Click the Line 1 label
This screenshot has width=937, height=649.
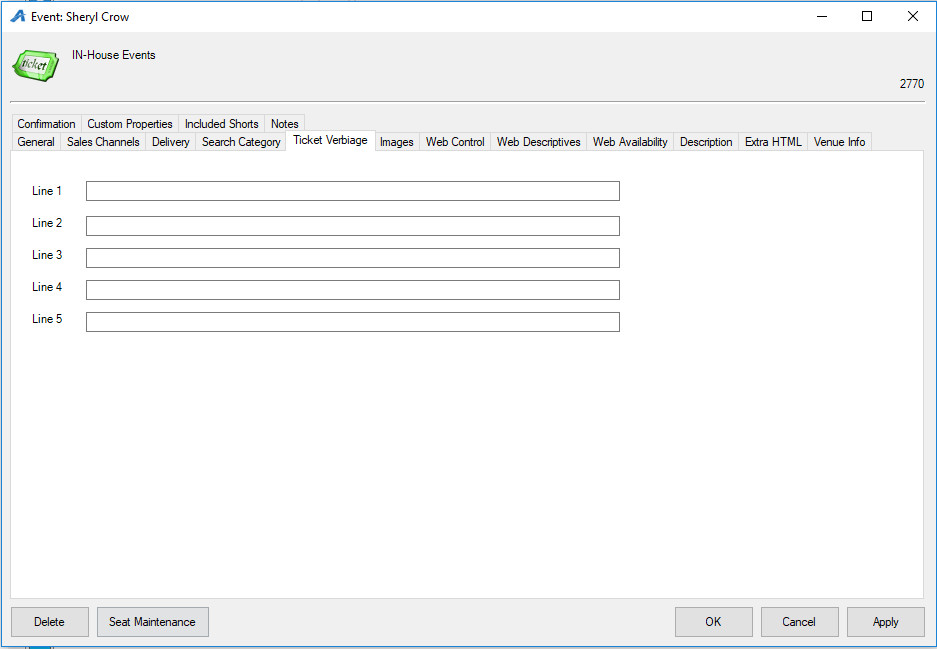(x=47, y=191)
